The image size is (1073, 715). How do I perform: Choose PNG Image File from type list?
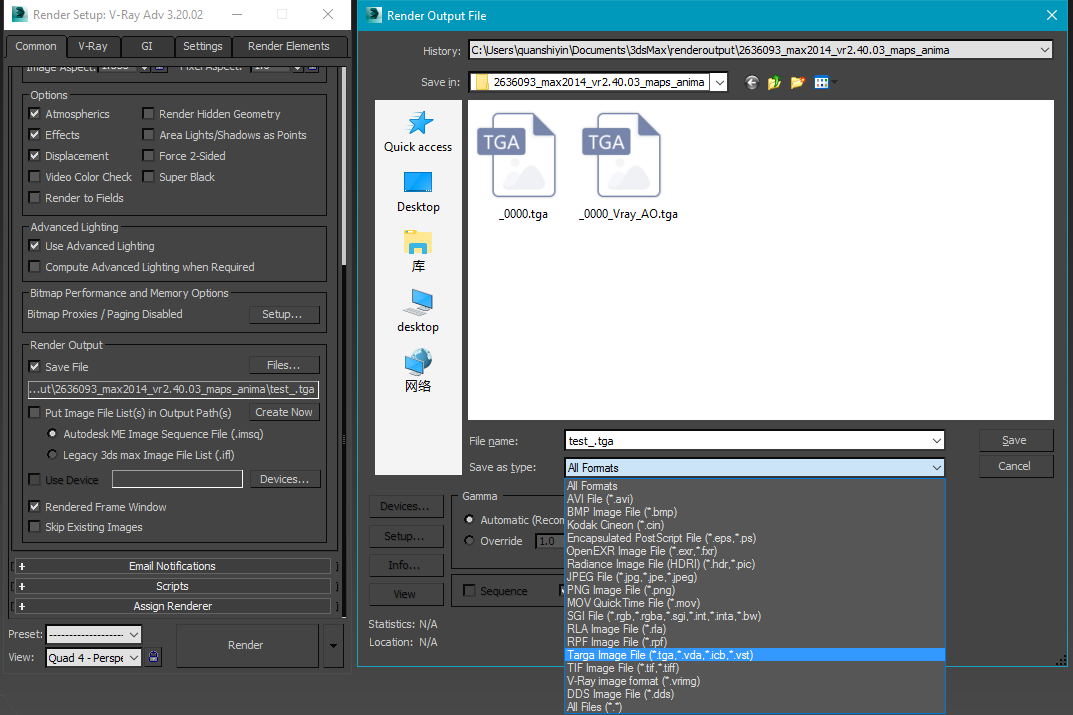(755, 590)
